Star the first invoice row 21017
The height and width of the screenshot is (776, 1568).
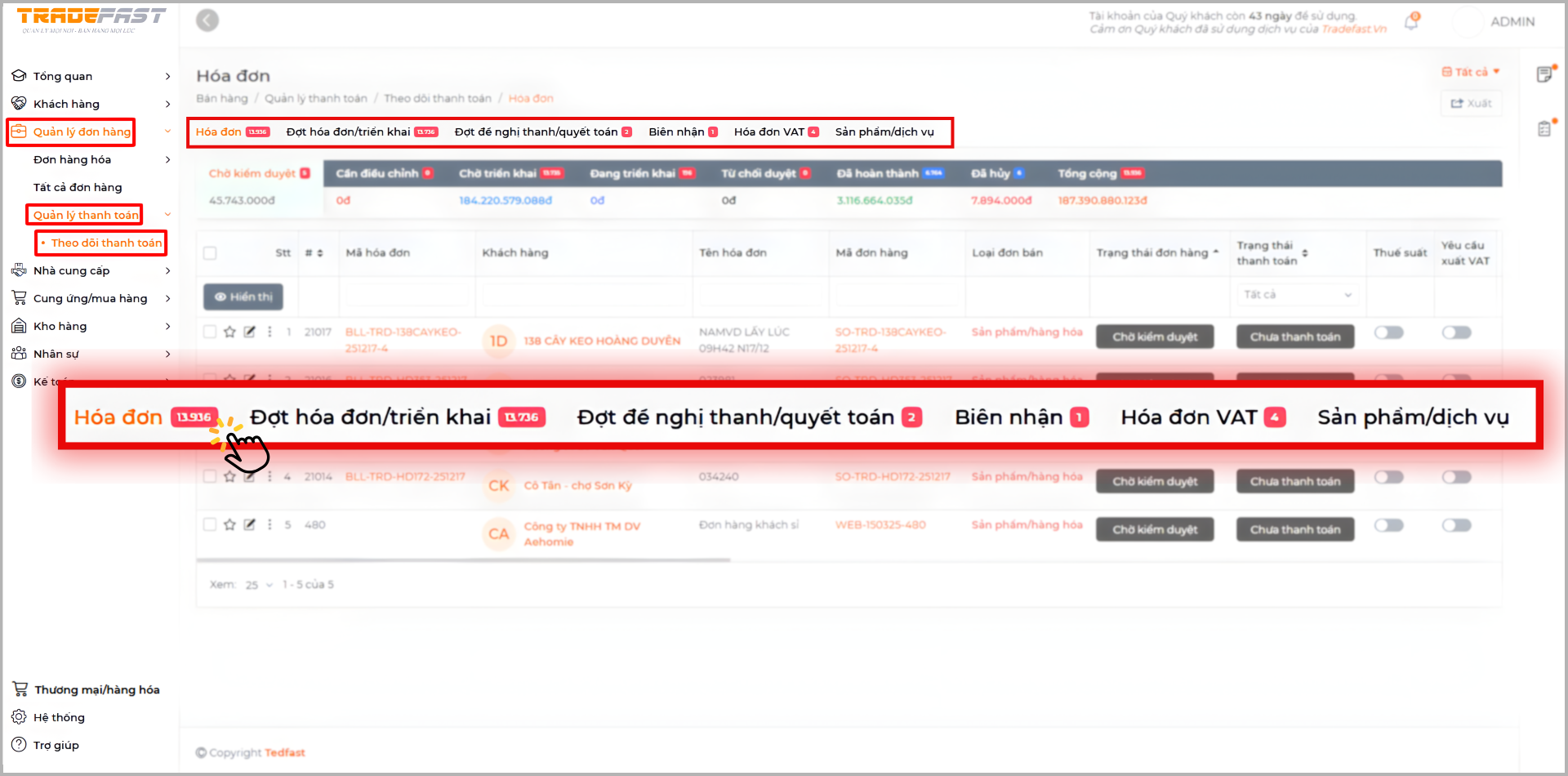pos(229,332)
